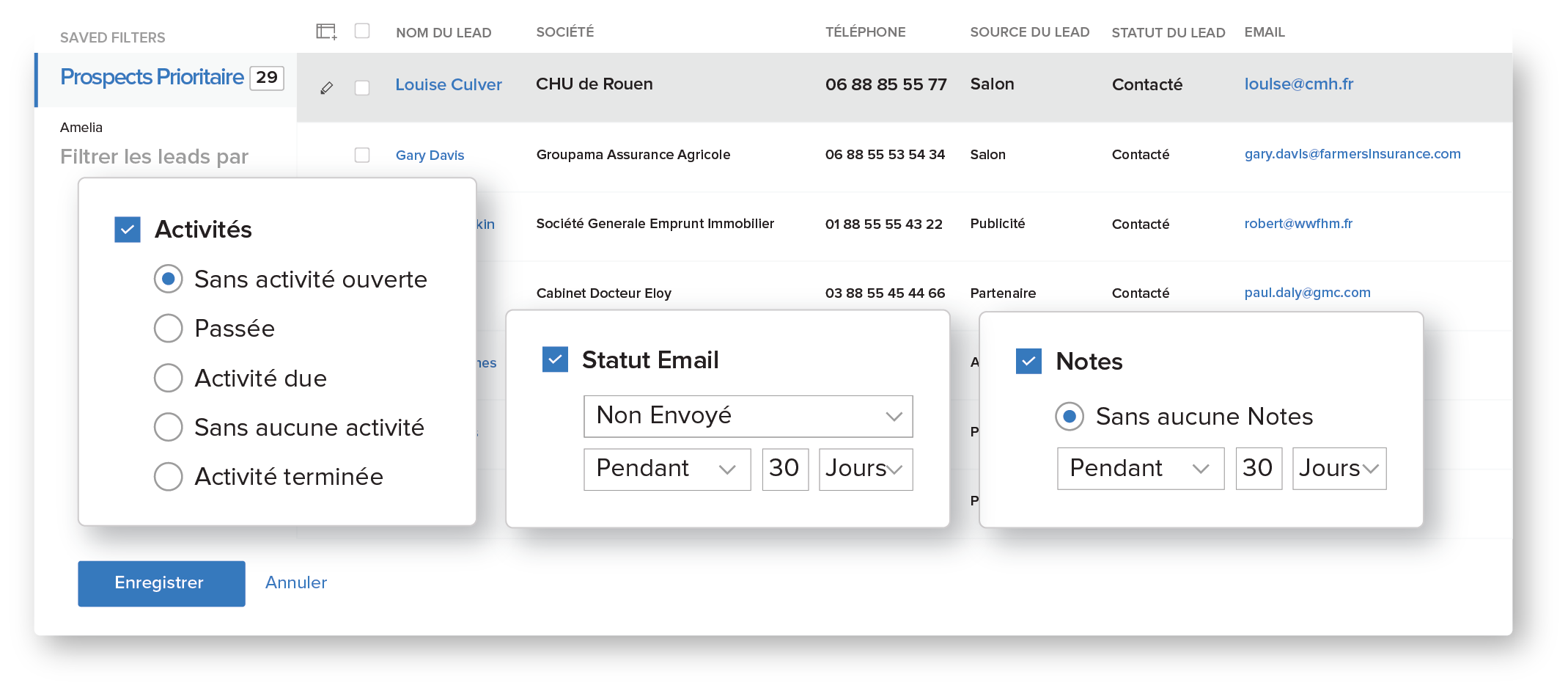Click the Annuler link
This screenshot has height=691, width=1568.
coord(296,583)
